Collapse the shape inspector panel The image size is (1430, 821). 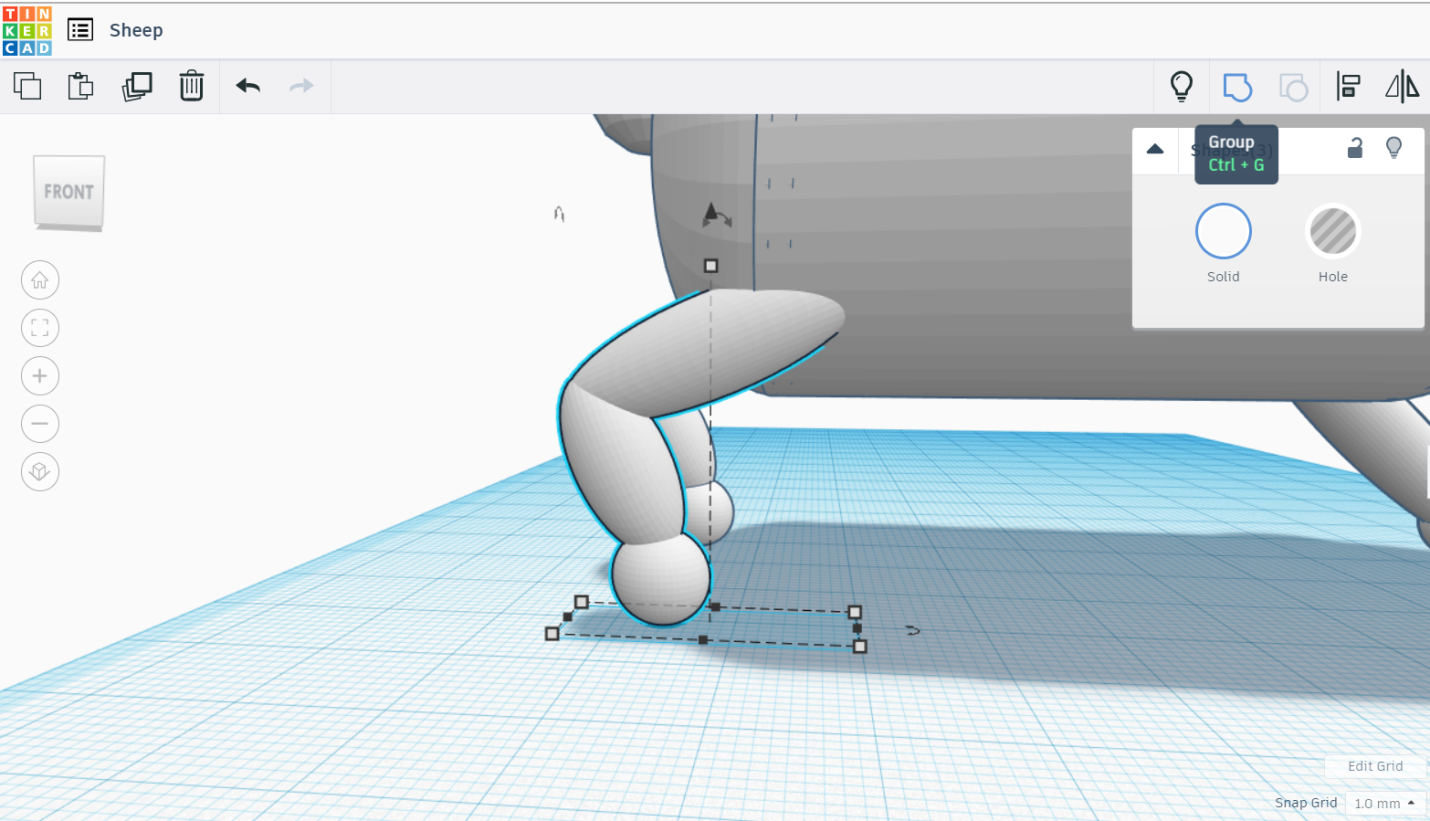(x=1155, y=149)
